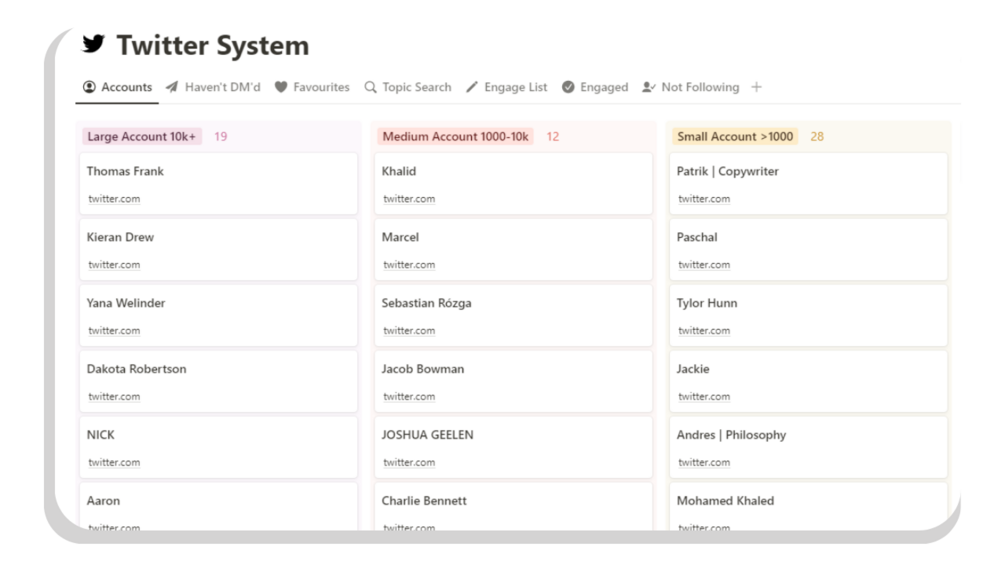Screen dimensions: 1005x565
Task: Open the Charlie Bennett card
Action: (513, 507)
